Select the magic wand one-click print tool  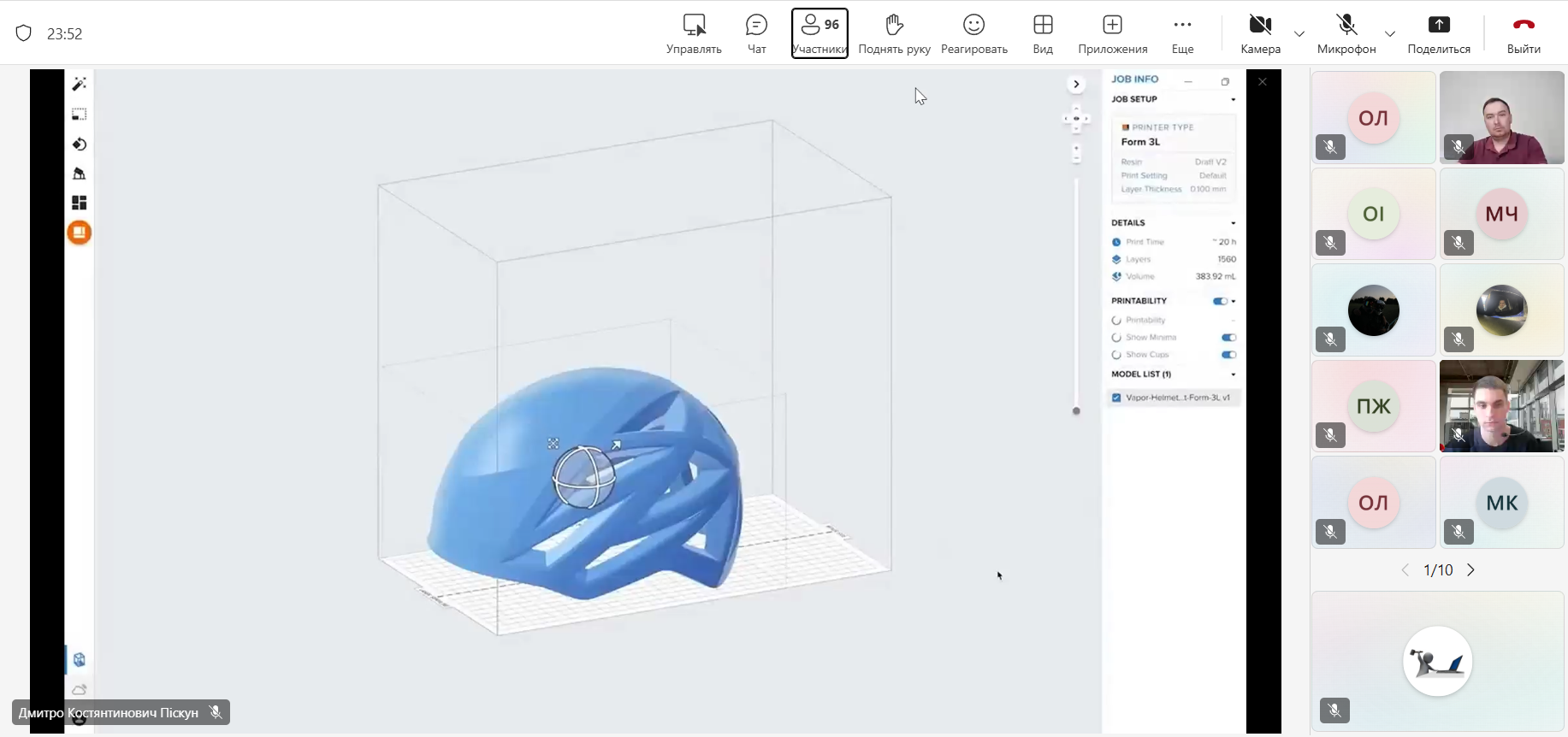(80, 84)
